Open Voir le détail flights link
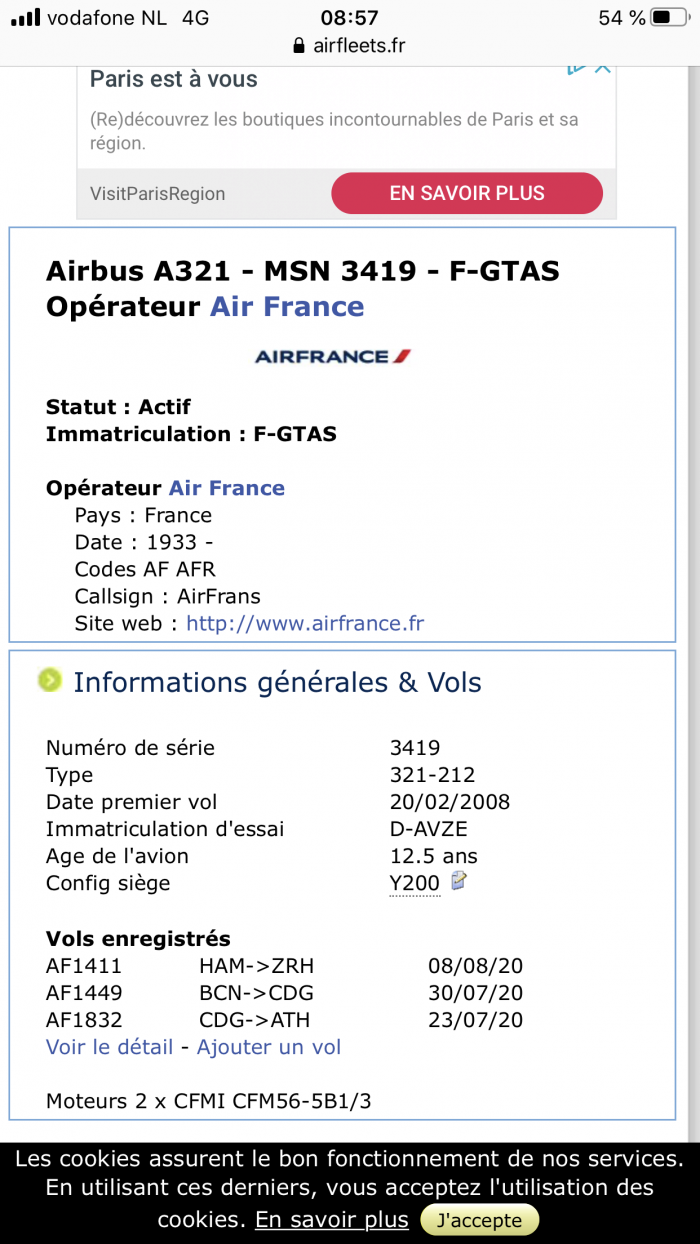 pos(109,1047)
